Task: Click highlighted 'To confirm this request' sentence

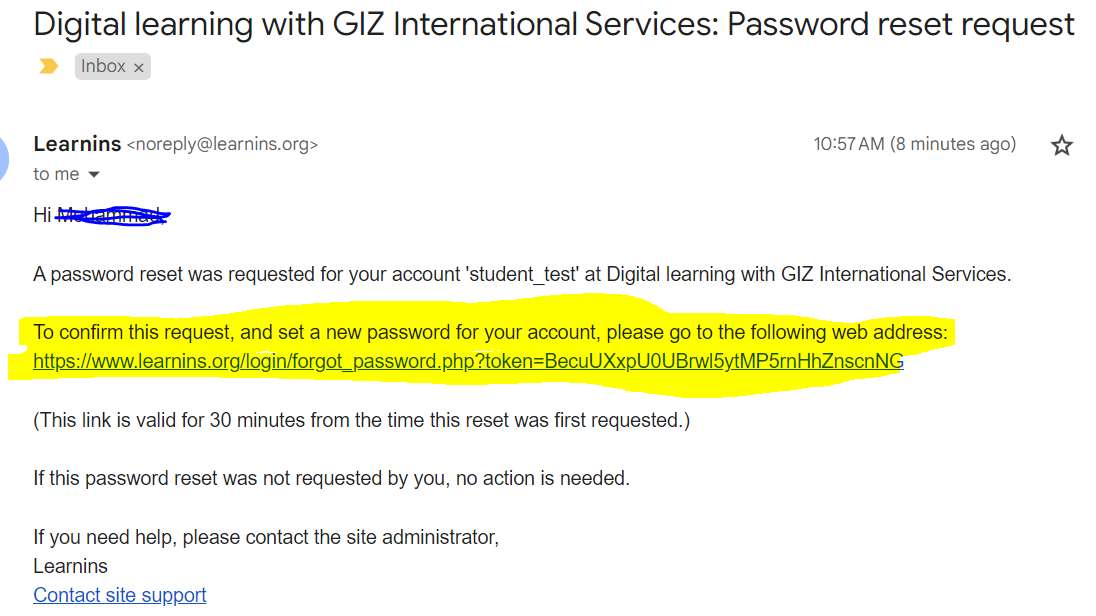Action: click(490, 332)
